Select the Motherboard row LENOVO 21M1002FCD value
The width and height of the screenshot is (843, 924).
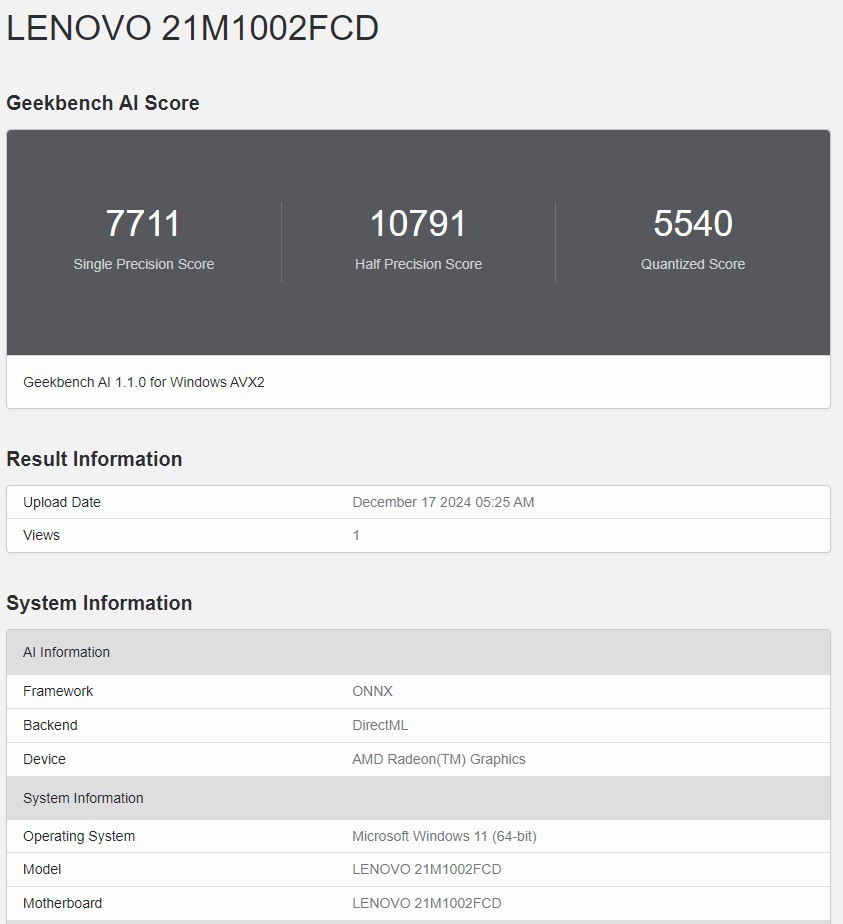click(426, 903)
